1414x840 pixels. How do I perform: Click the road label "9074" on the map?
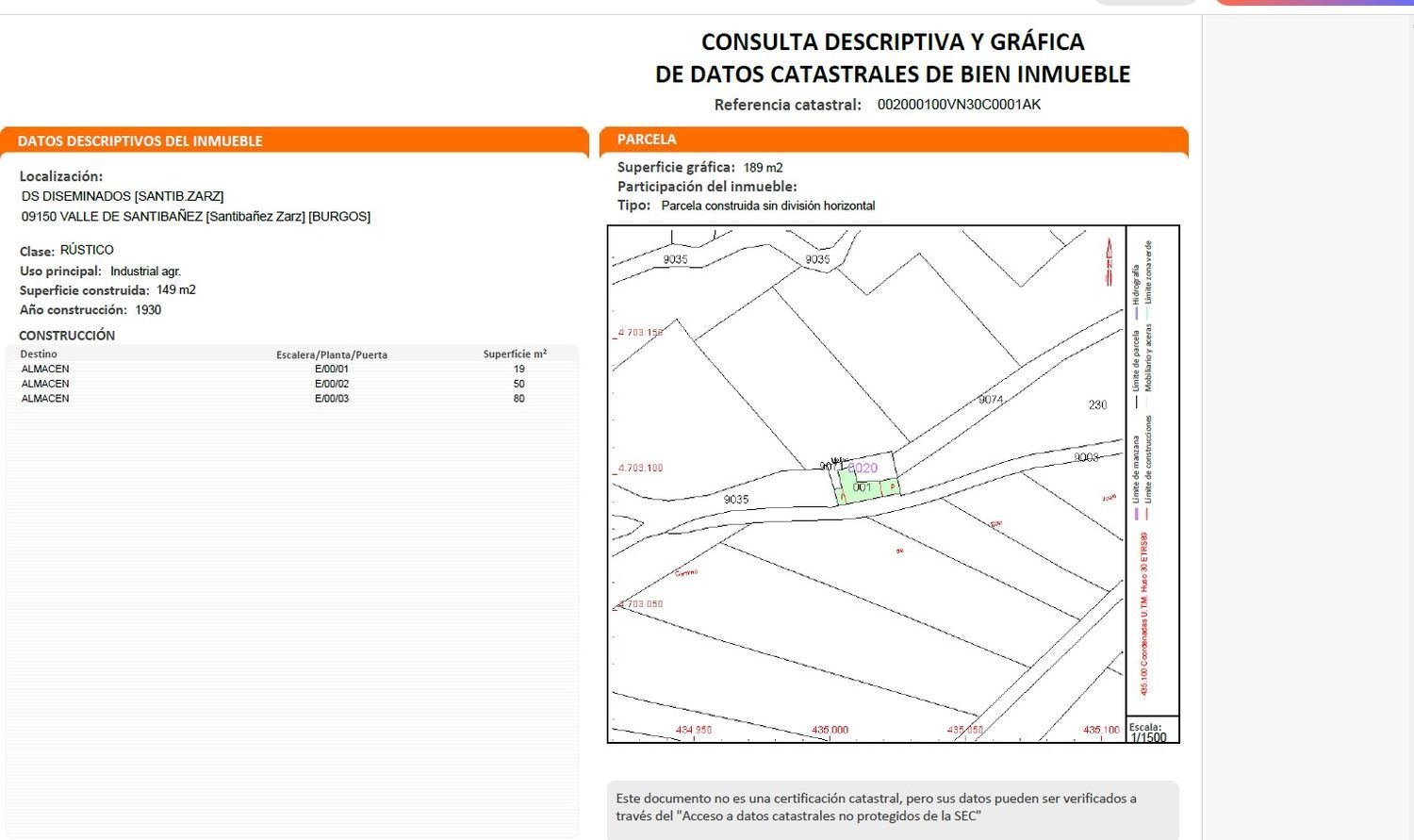(x=991, y=400)
